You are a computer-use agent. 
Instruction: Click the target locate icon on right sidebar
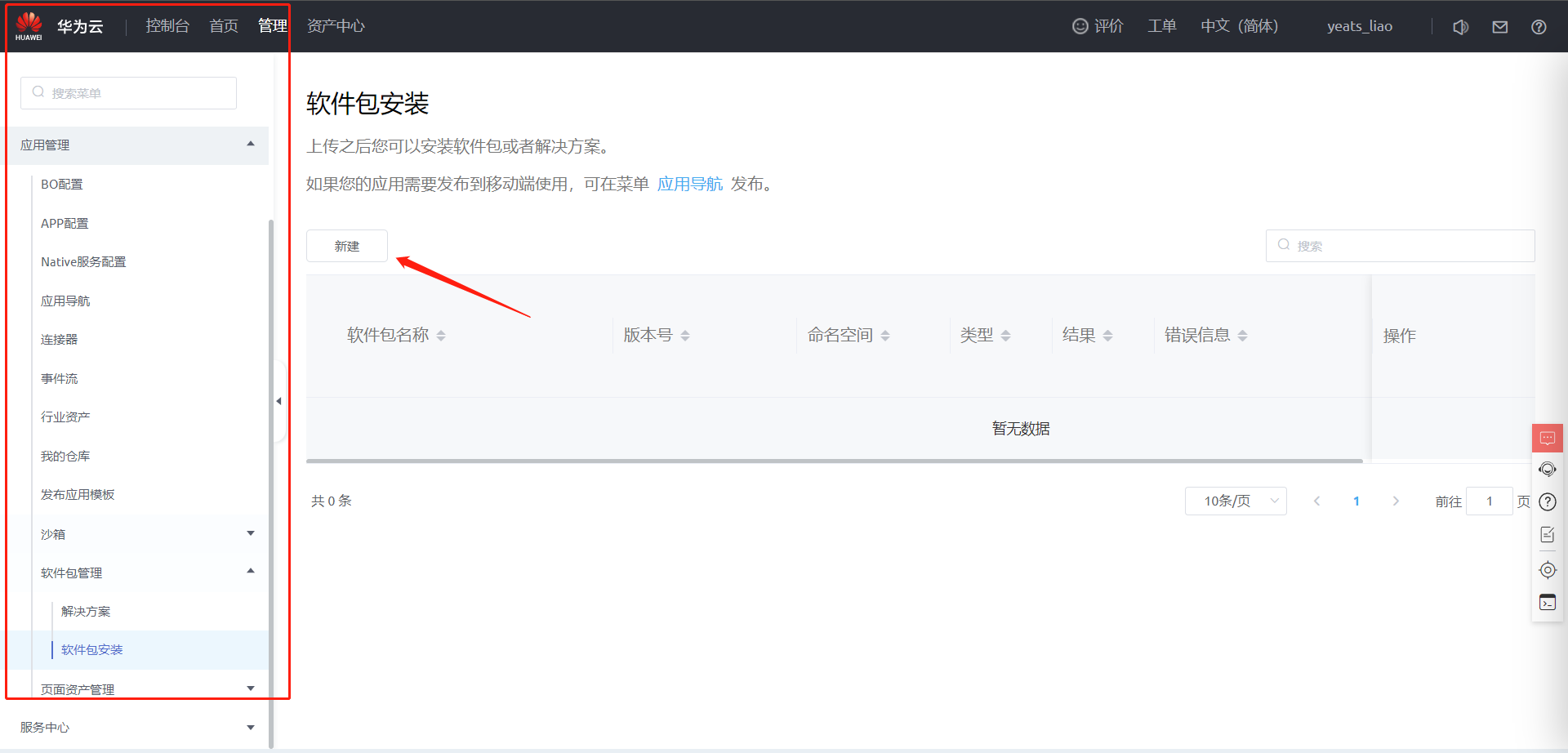[1548, 570]
